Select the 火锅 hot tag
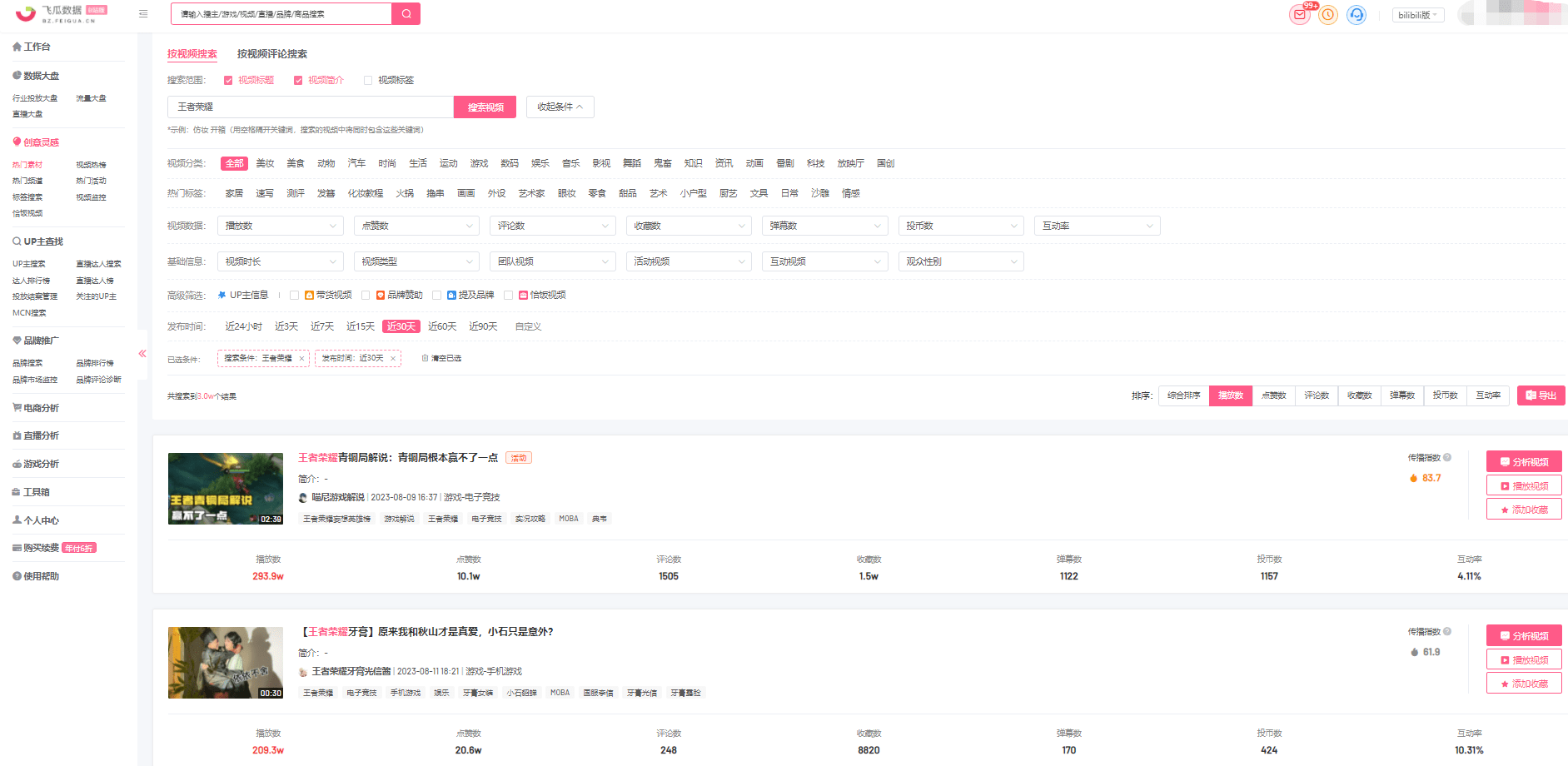This screenshot has height=766, width=1568. tap(405, 193)
